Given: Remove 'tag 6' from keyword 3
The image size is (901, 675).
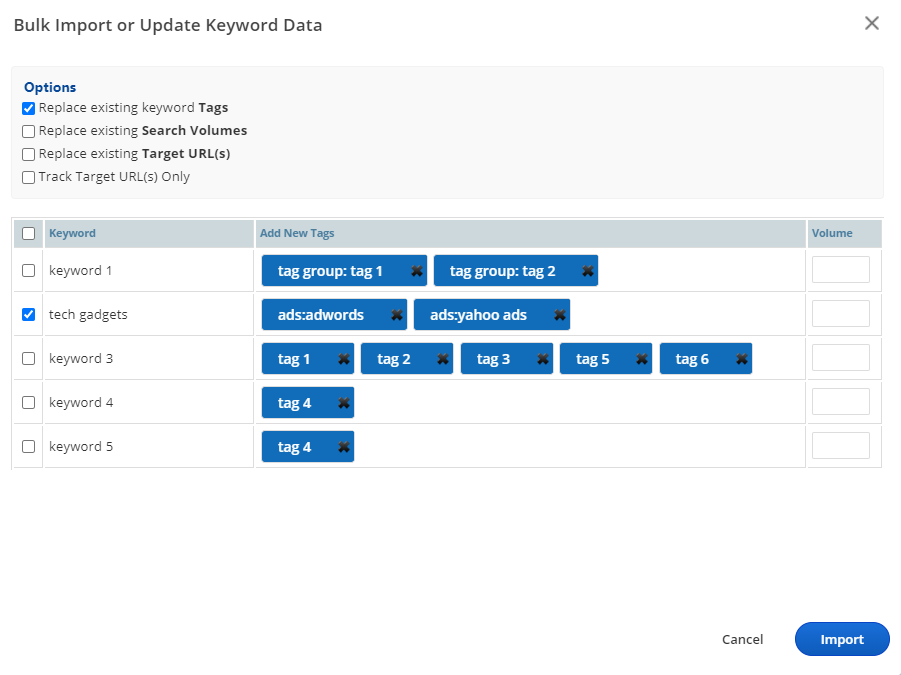Looking at the screenshot, I should (x=741, y=359).
